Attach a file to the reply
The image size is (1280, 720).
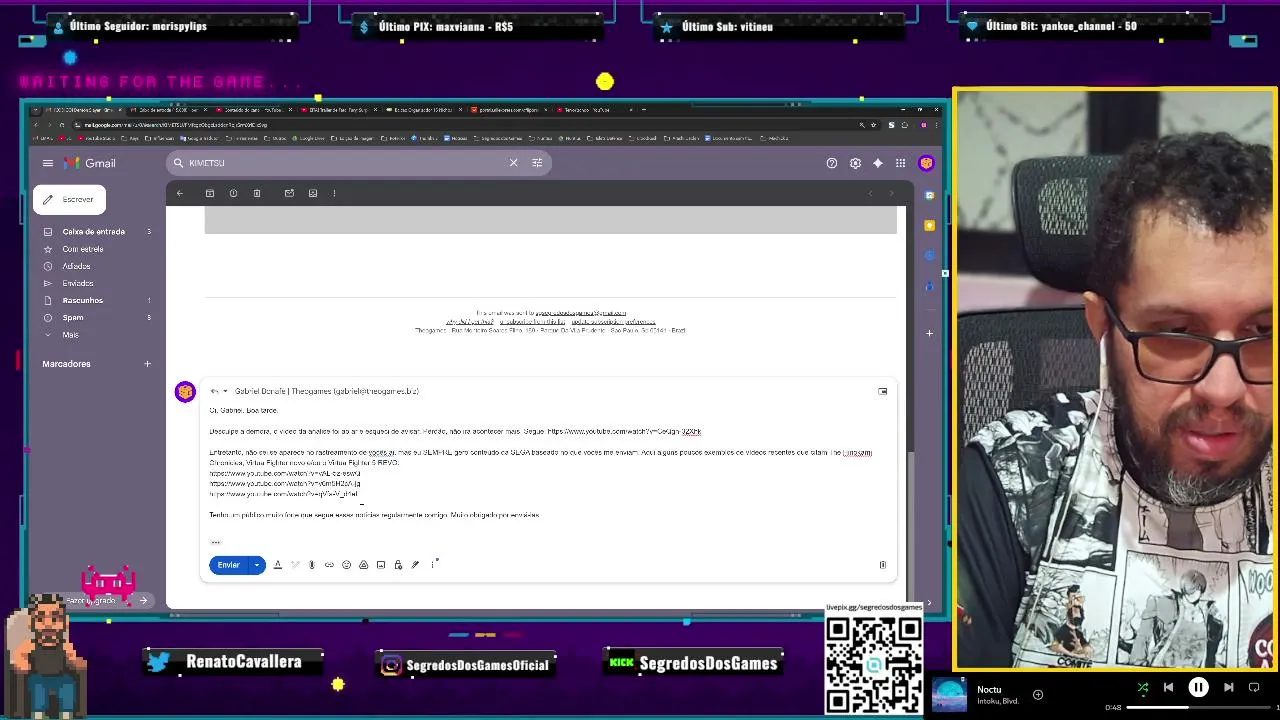pos(312,565)
